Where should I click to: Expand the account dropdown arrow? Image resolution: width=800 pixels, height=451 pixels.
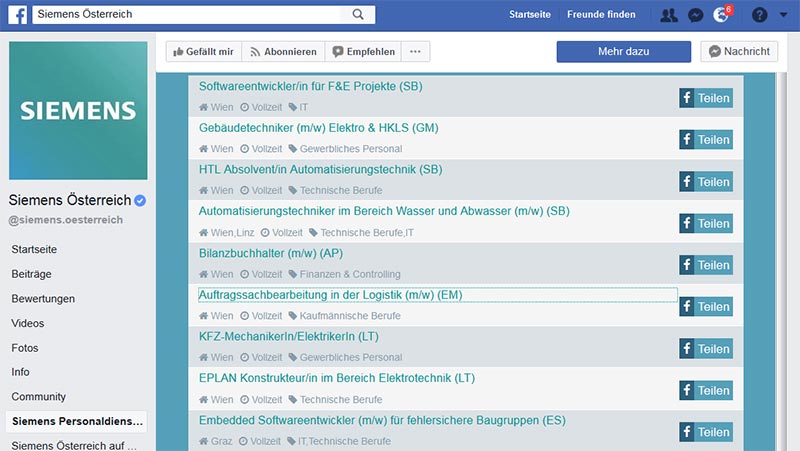783,15
